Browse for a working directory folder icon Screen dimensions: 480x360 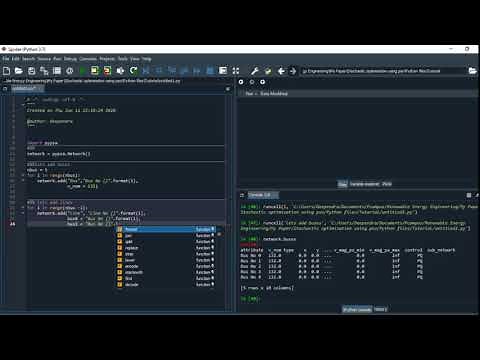pyautogui.click(x=472, y=71)
